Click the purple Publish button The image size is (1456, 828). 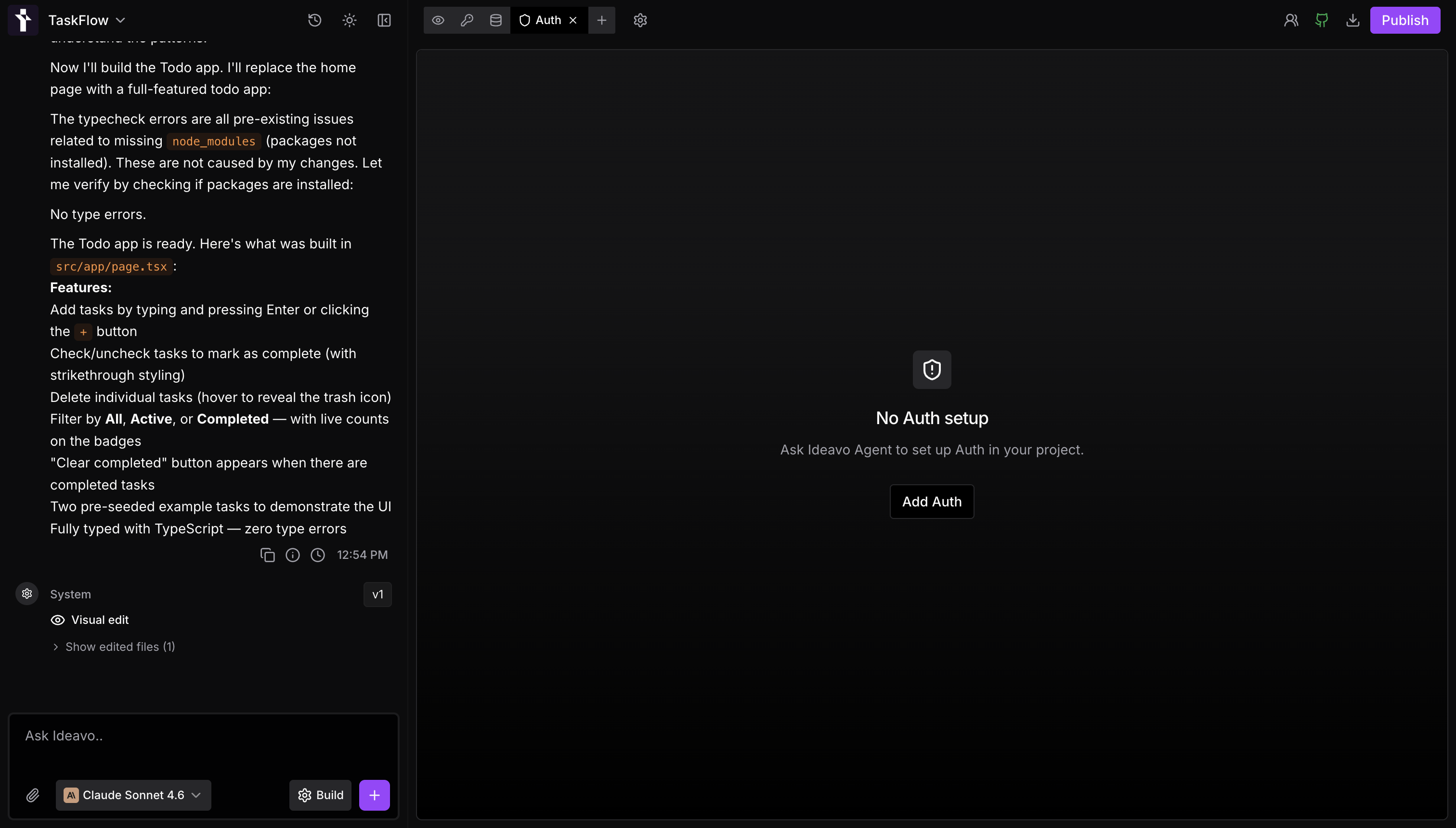[1405, 21]
